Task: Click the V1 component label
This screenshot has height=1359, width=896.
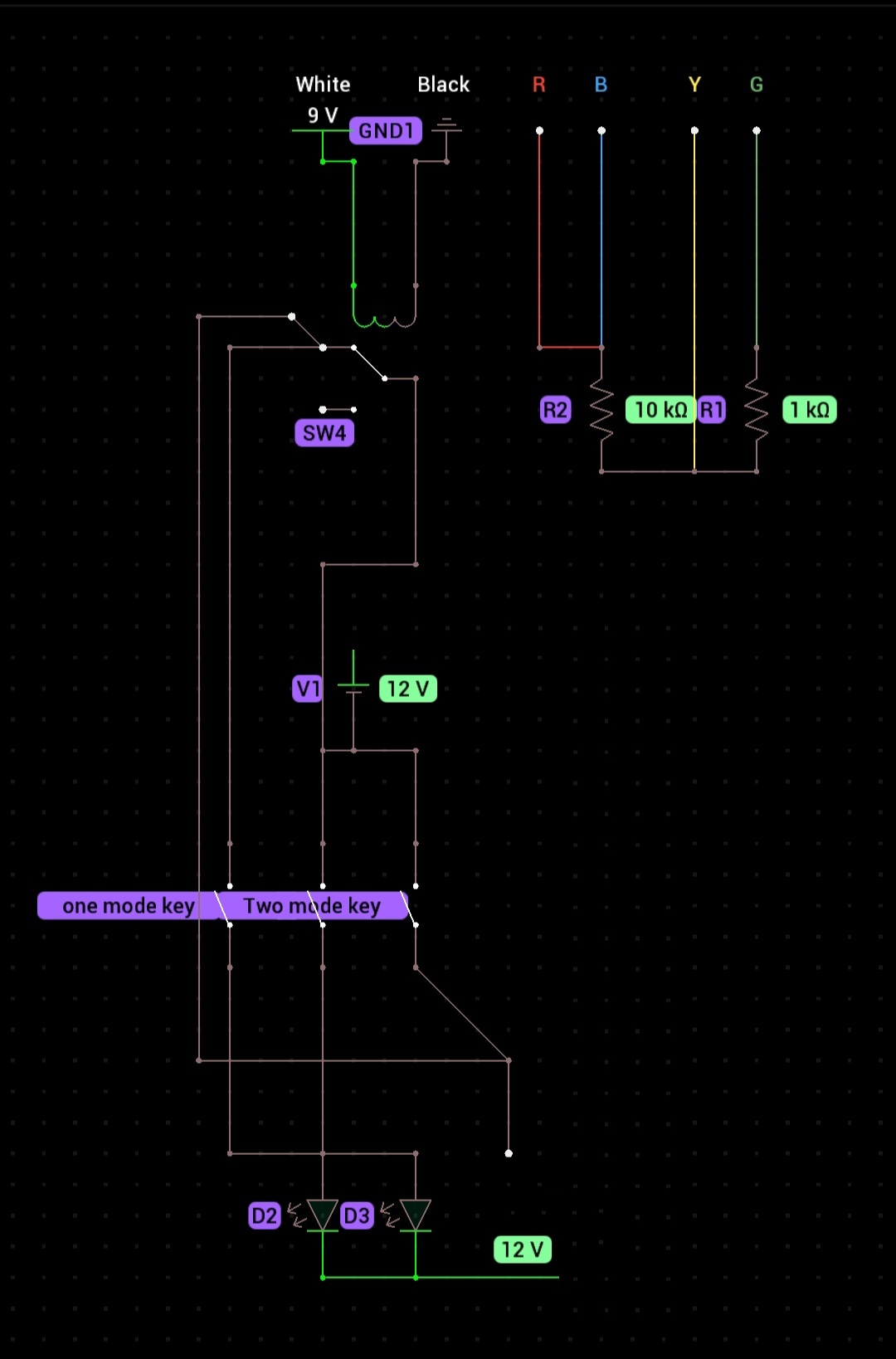Action: [307, 689]
